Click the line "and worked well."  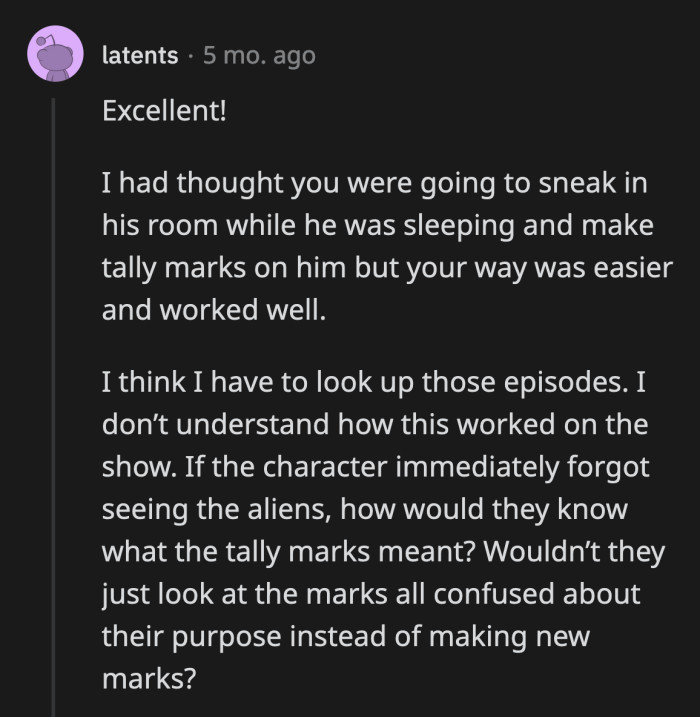pos(214,311)
